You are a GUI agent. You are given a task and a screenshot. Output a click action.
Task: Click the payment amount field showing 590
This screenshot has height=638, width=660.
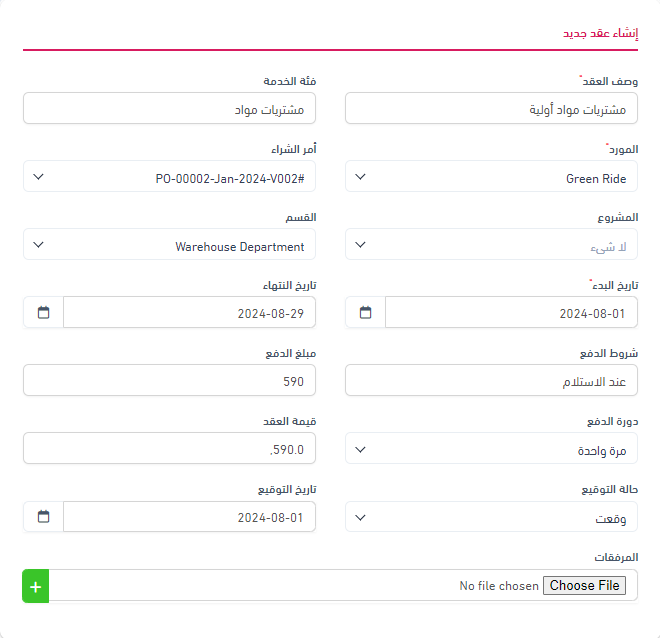pyautogui.click(x=169, y=381)
